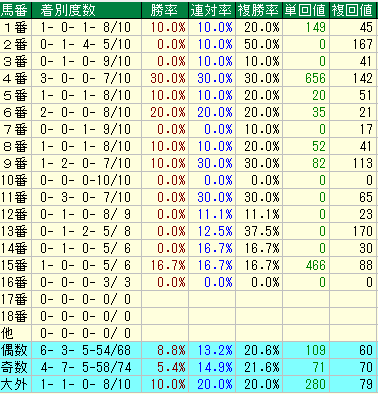
Task: Click the 複勝率 column header
Action: (258, 10)
